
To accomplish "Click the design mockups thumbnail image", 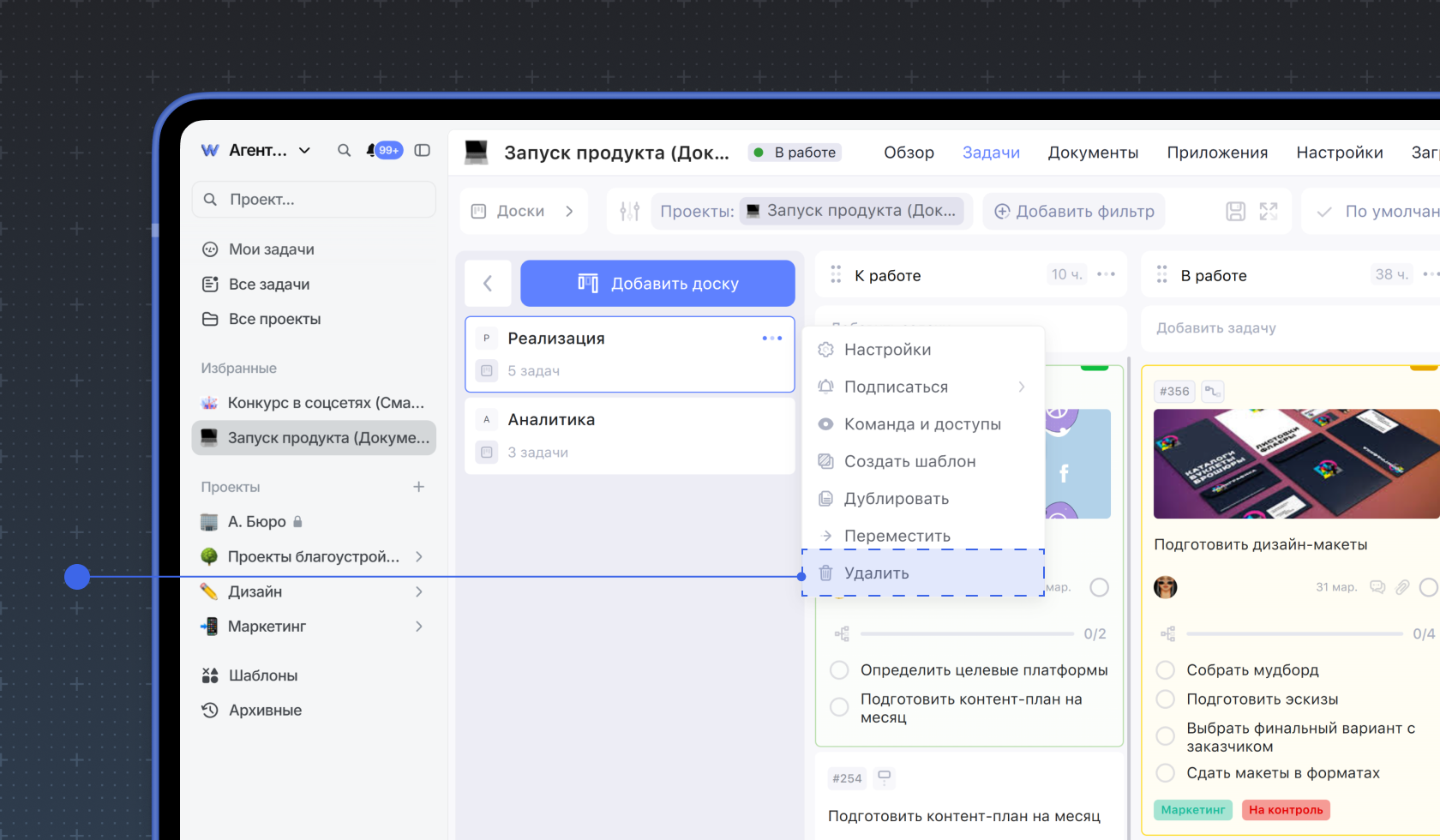I will (x=1295, y=464).
